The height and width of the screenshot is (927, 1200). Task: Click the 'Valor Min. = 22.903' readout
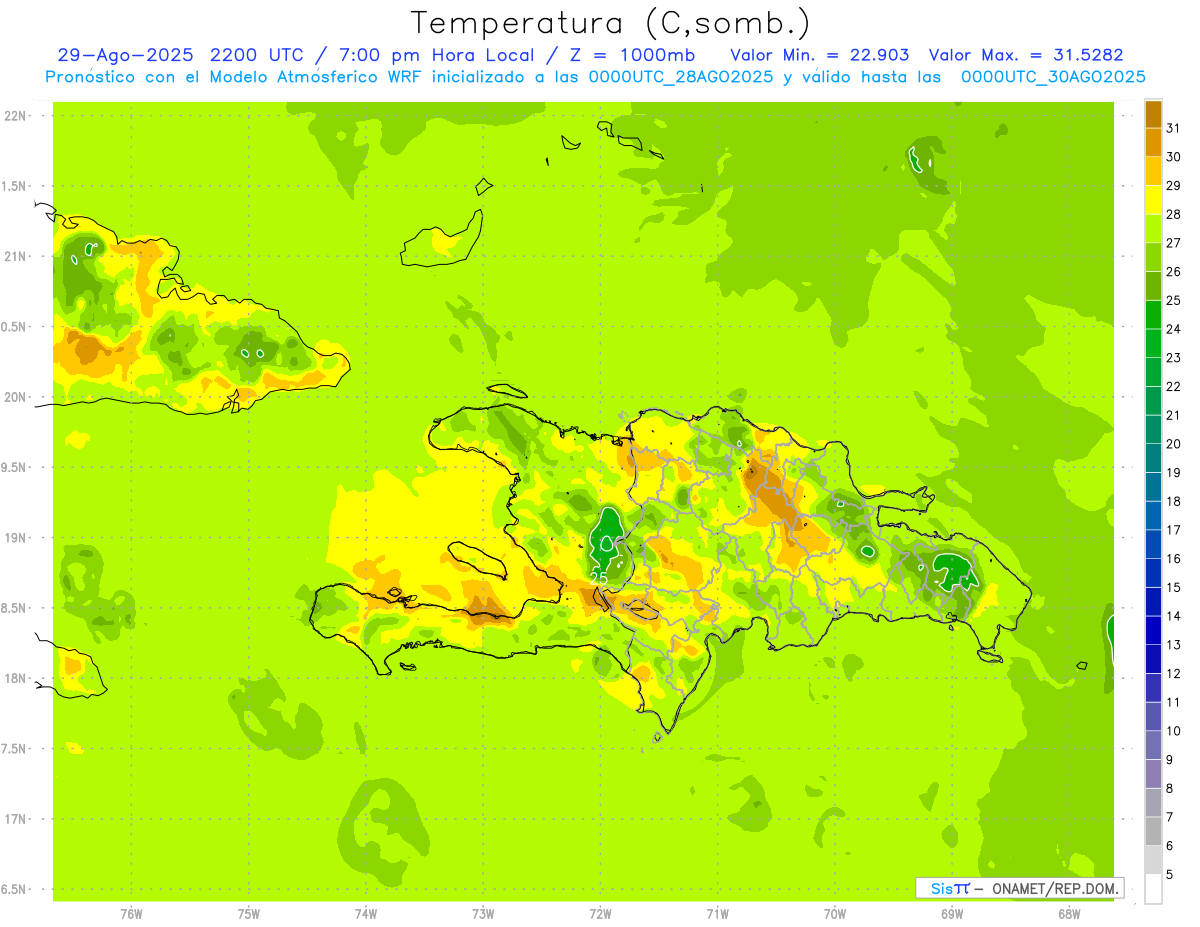[x=820, y=54]
